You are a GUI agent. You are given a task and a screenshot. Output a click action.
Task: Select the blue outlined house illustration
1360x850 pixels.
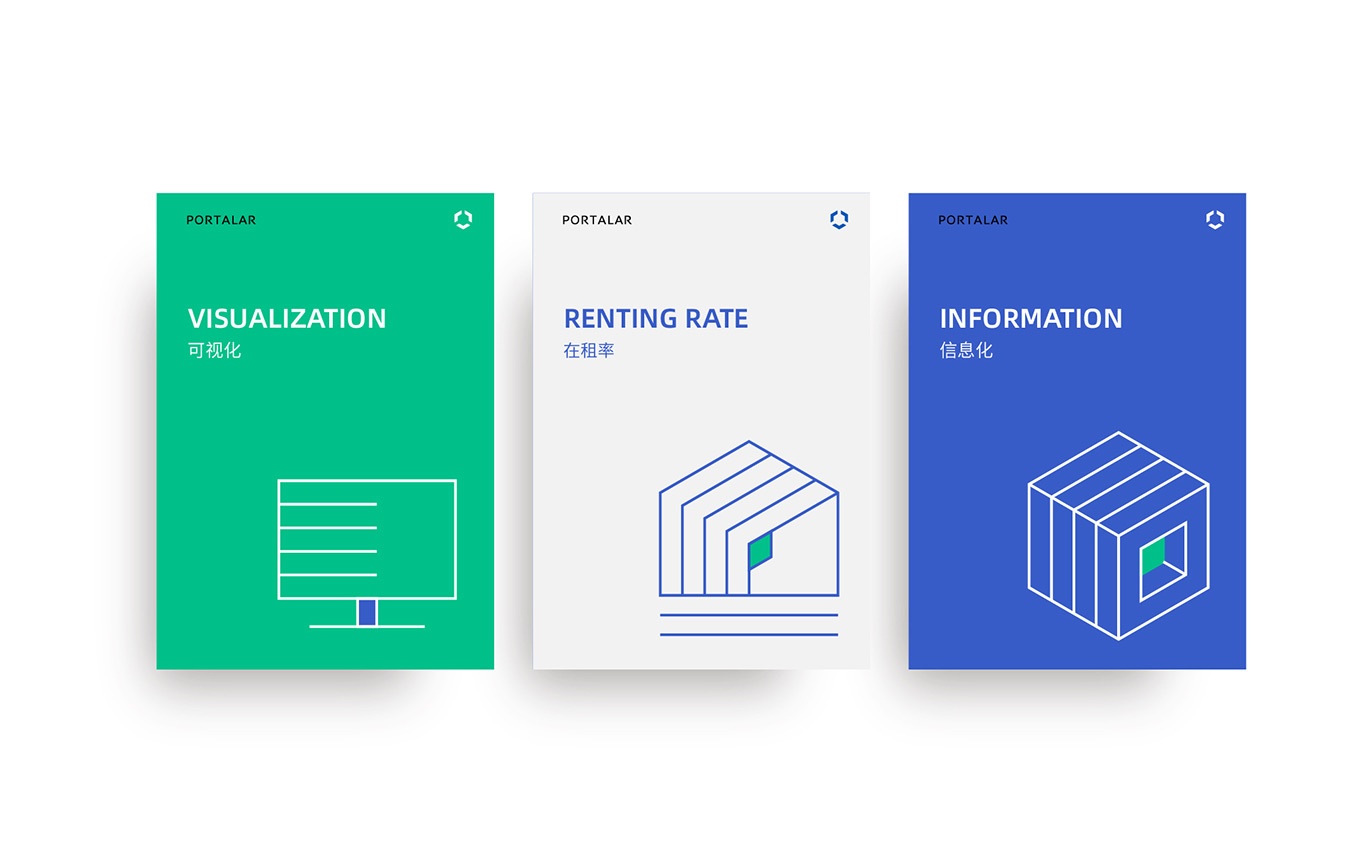coord(748,519)
